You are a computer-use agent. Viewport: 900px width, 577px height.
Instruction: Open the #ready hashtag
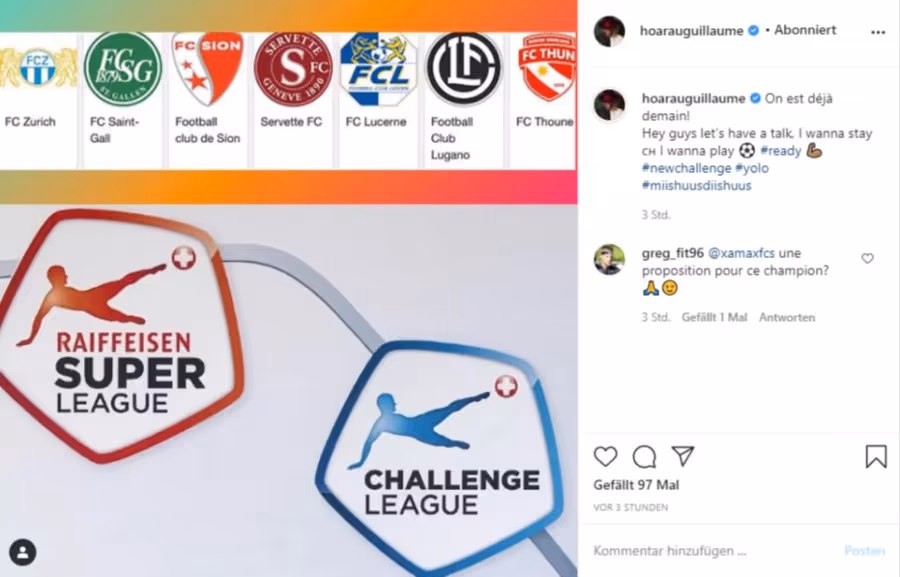[x=780, y=151]
